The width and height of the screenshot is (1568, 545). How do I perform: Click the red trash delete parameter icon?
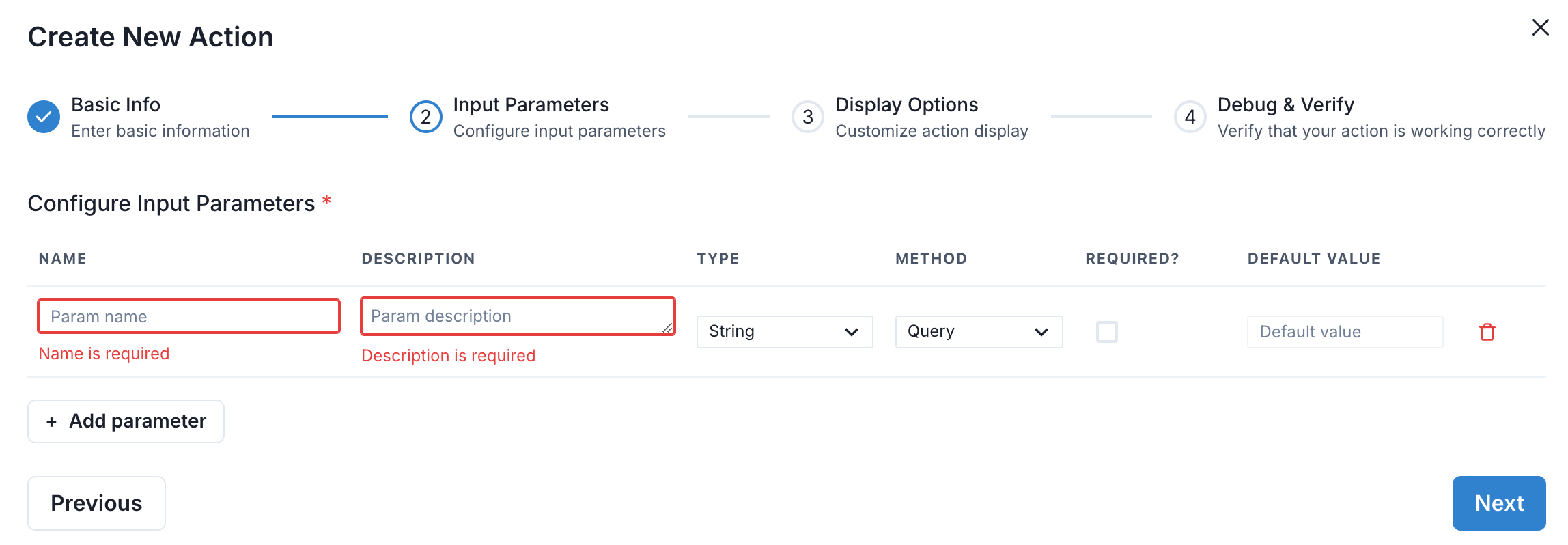pos(1487,332)
